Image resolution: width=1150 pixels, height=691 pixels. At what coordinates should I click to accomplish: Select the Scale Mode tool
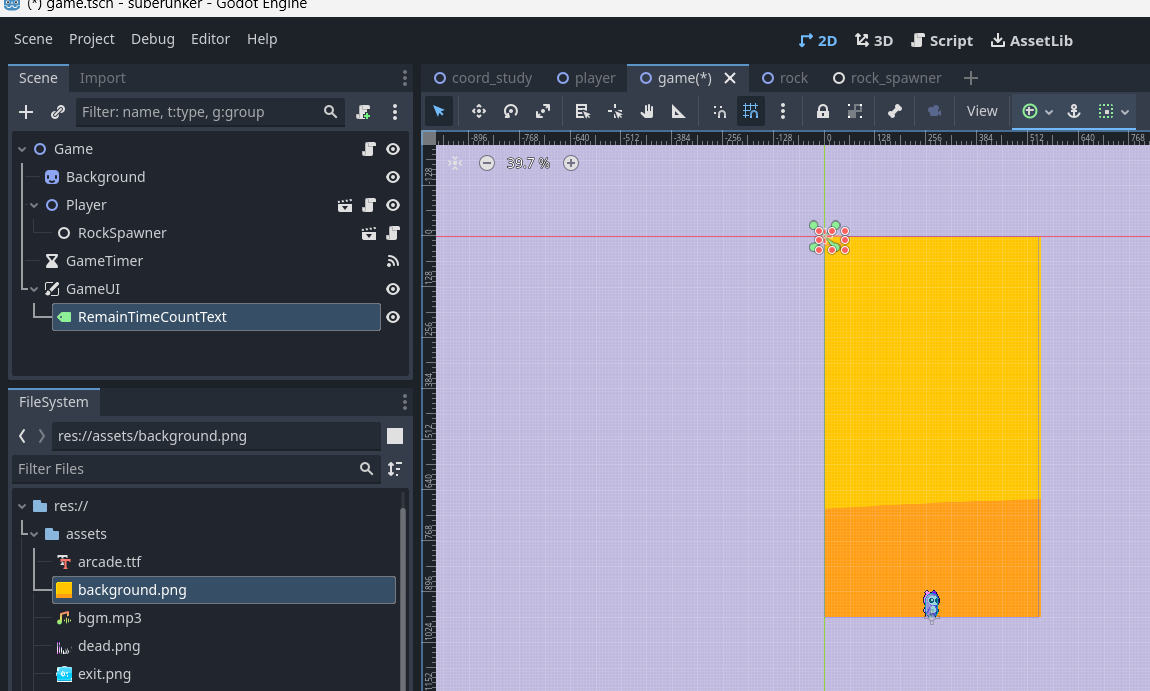[543, 111]
